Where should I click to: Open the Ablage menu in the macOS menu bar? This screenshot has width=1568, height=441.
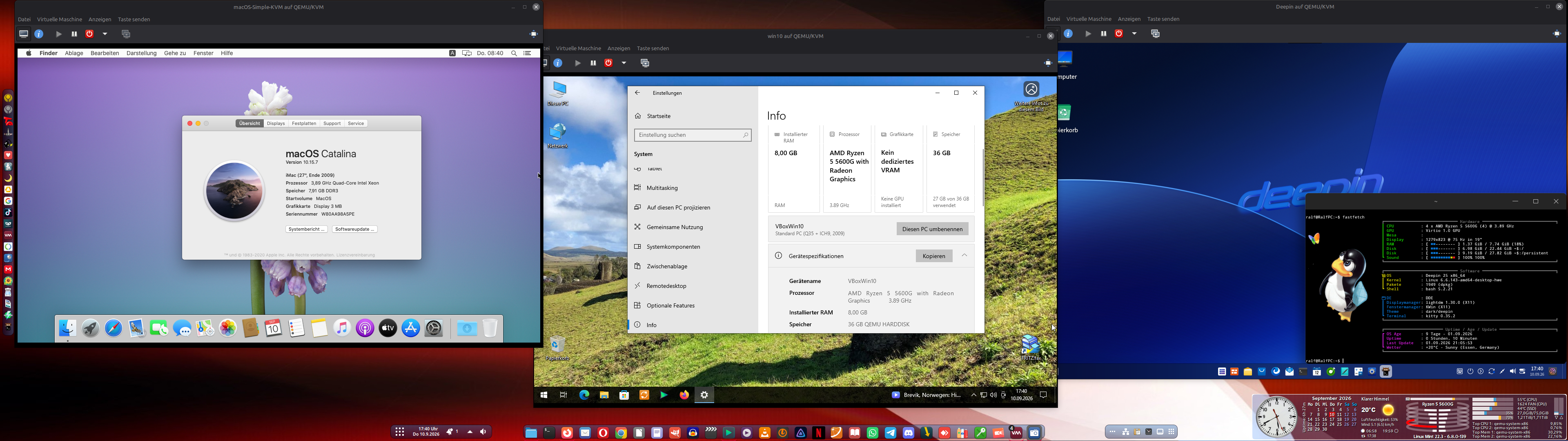[74, 53]
